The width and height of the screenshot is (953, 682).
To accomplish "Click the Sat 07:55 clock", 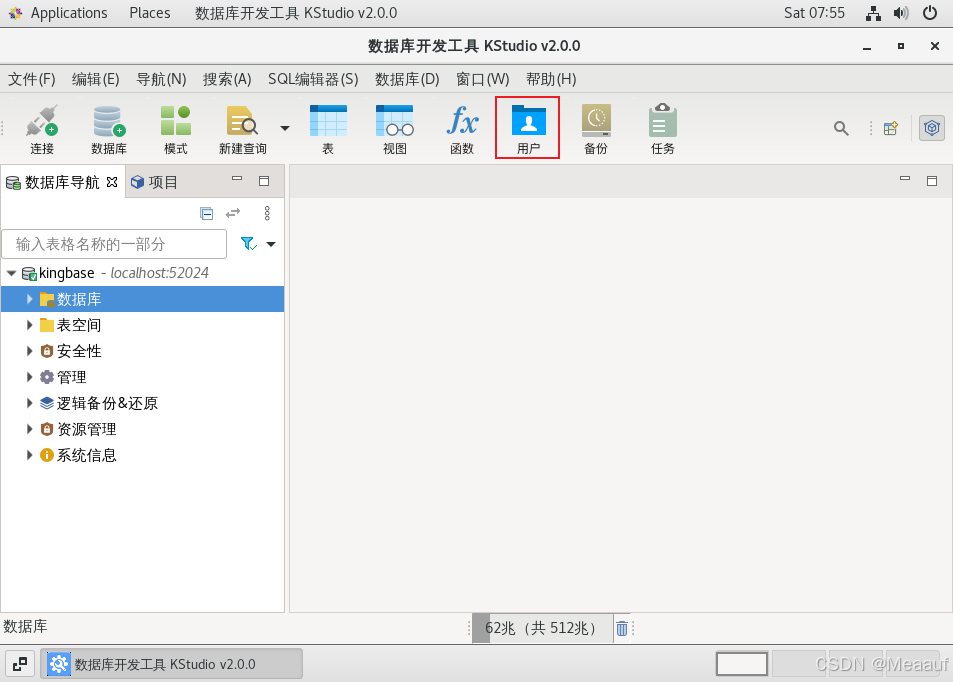I will (x=814, y=13).
